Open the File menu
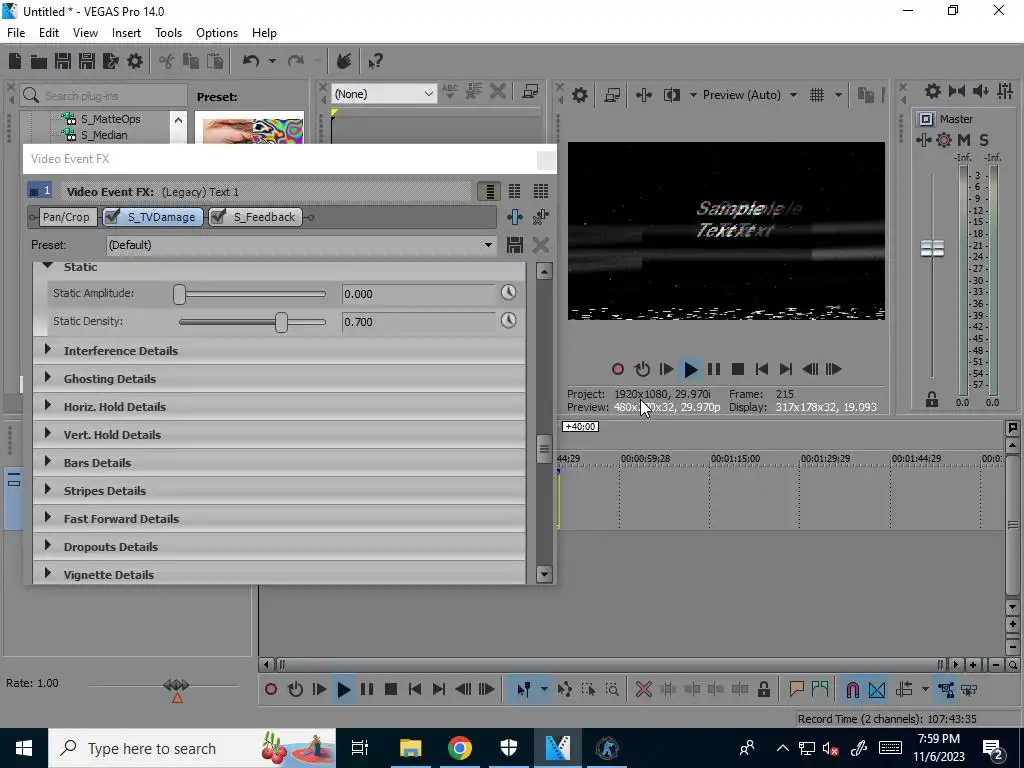 [x=16, y=33]
